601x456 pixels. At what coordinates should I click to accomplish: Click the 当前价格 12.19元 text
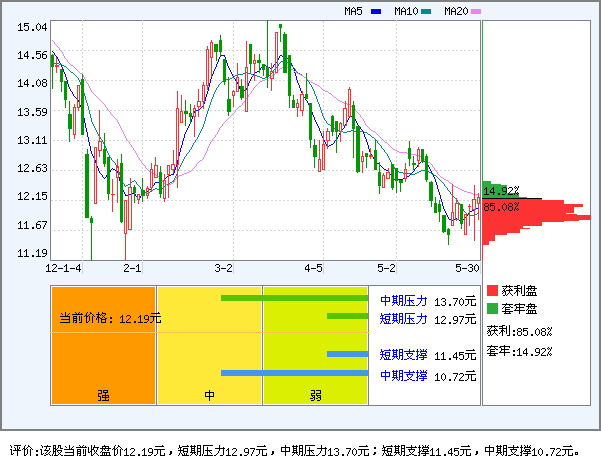110,318
